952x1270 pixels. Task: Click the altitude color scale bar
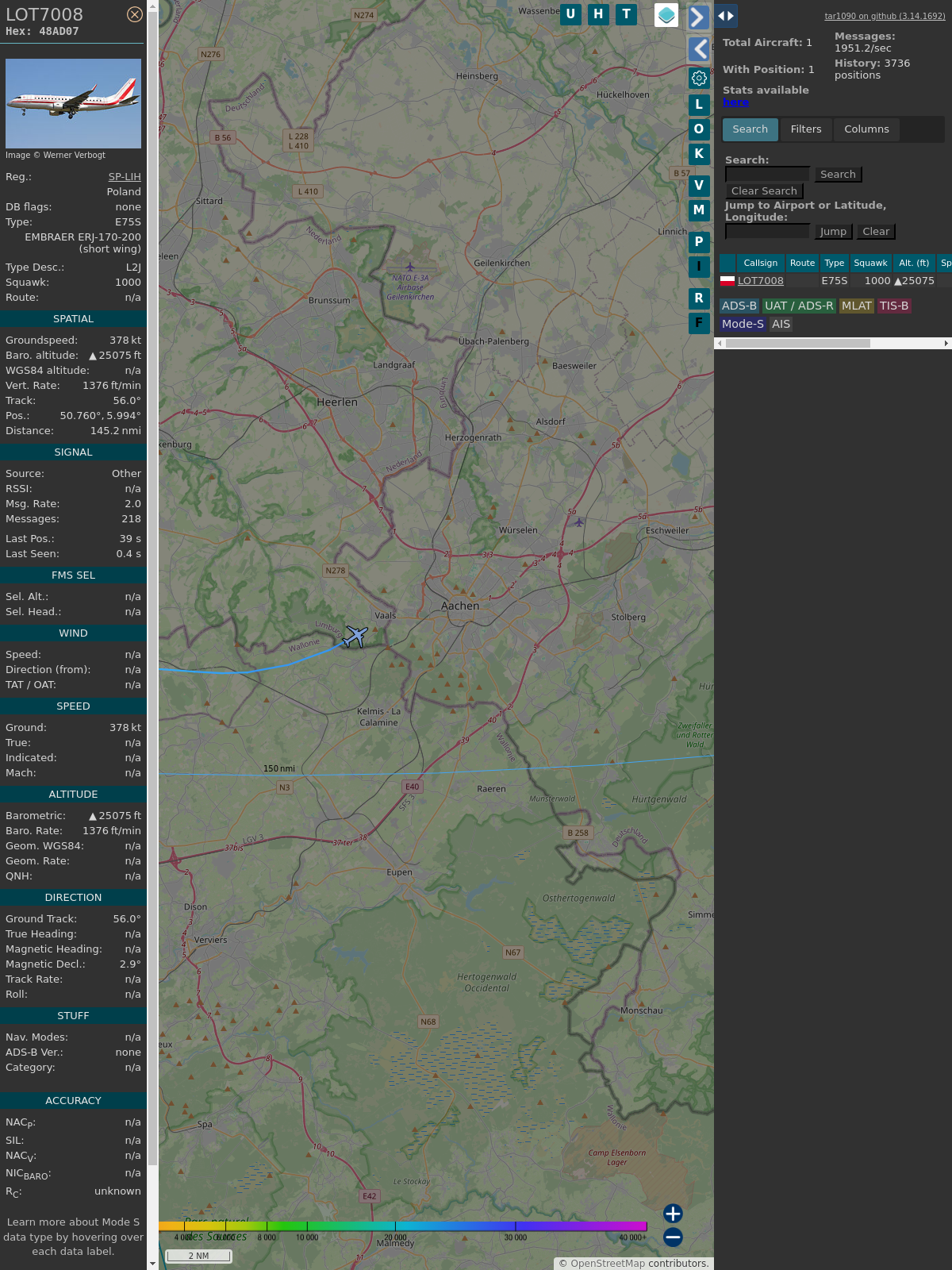coord(403,1226)
